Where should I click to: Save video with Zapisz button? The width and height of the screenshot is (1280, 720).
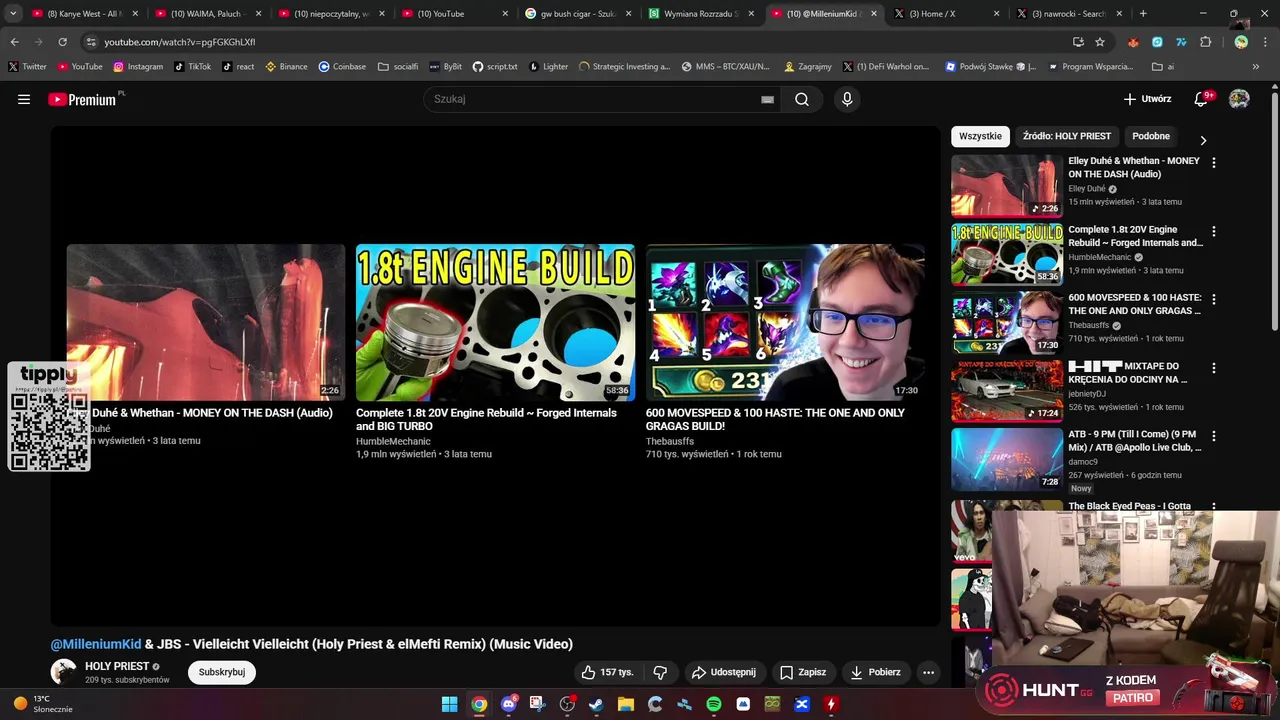pos(803,672)
